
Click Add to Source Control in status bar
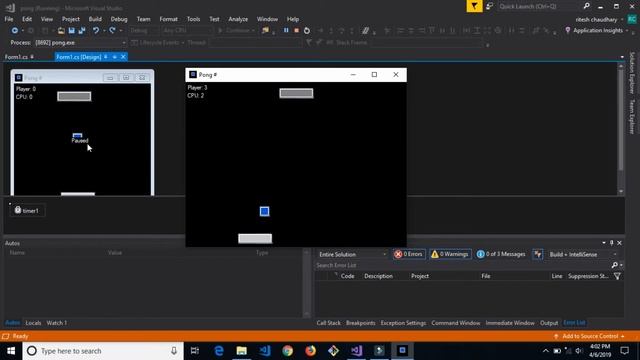pos(590,336)
